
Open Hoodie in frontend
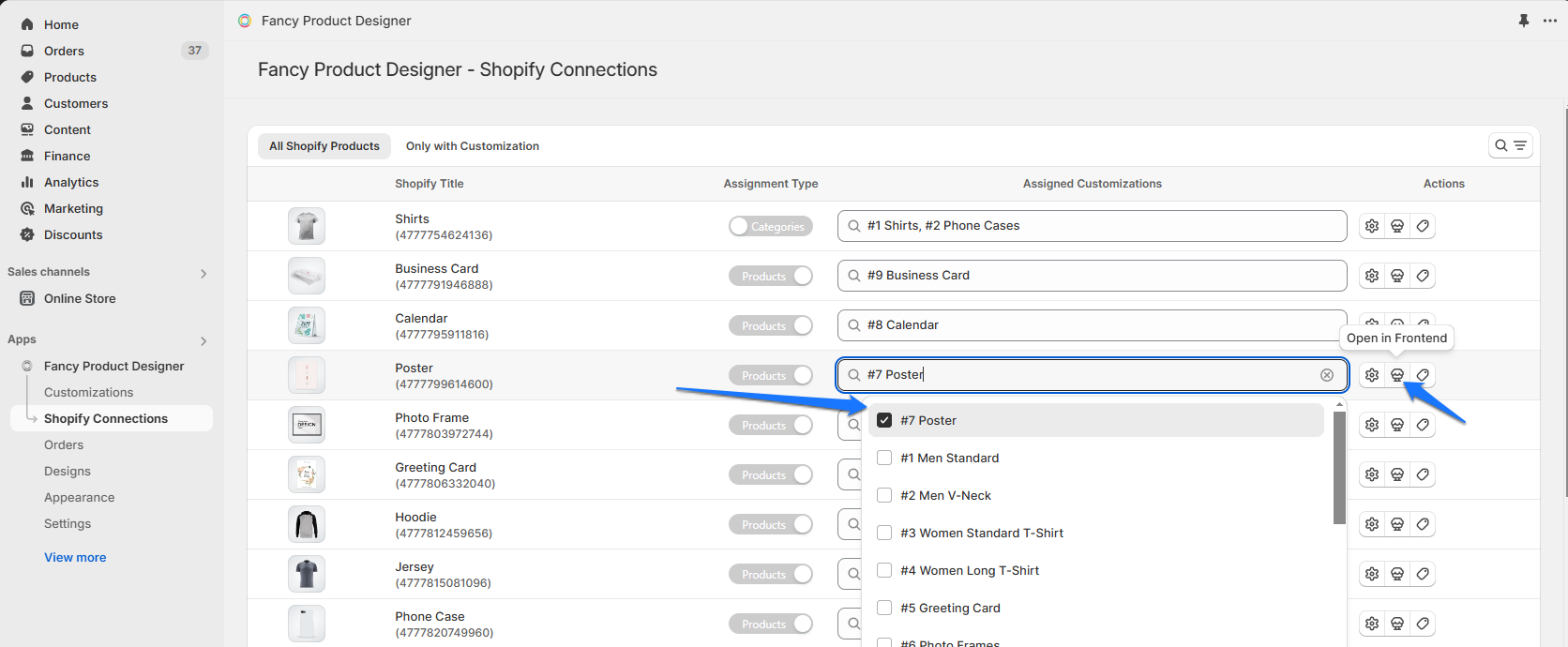point(1397,524)
